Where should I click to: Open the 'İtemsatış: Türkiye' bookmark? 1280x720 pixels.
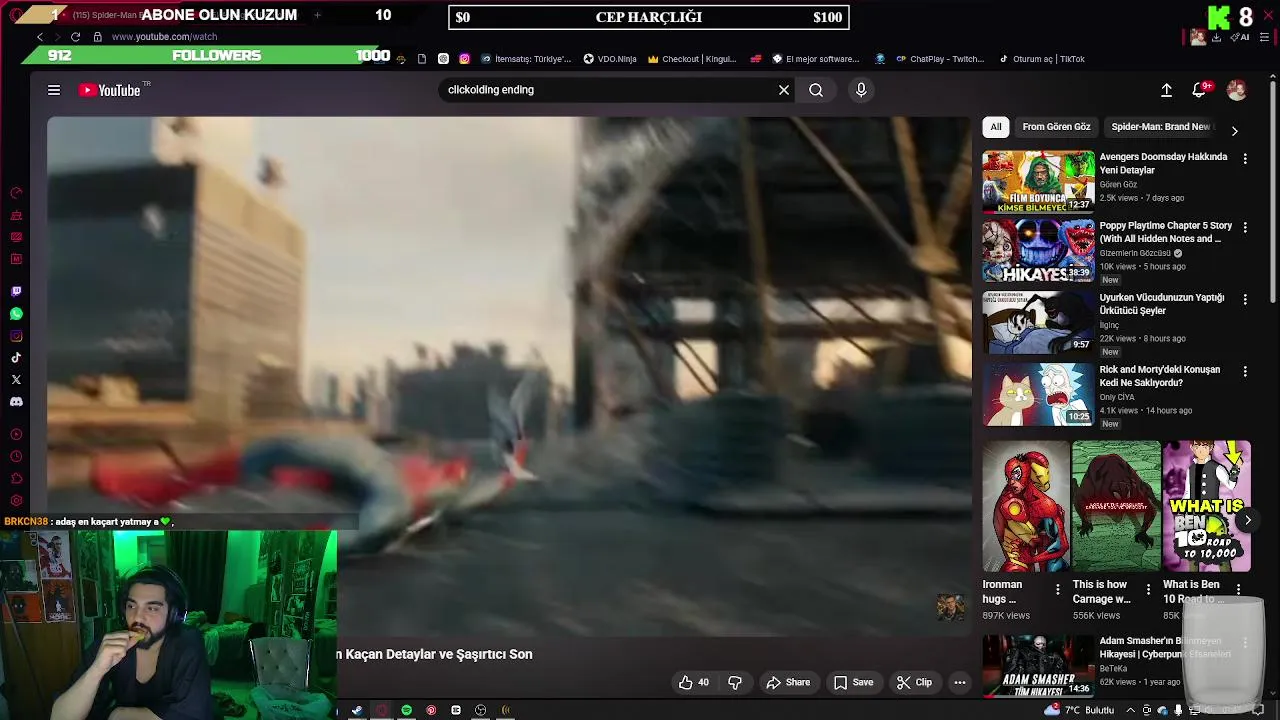click(526, 59)
